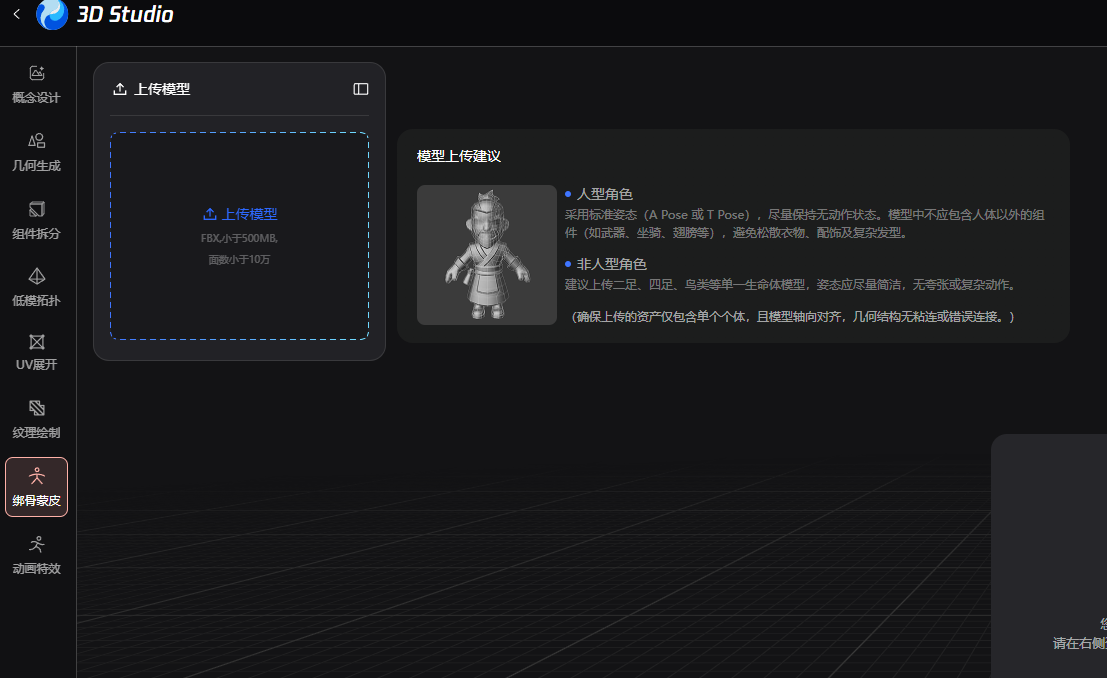Open 低模拓扑 in the sidebar
Screen dimensions: 1107x678
pos(37,287)
